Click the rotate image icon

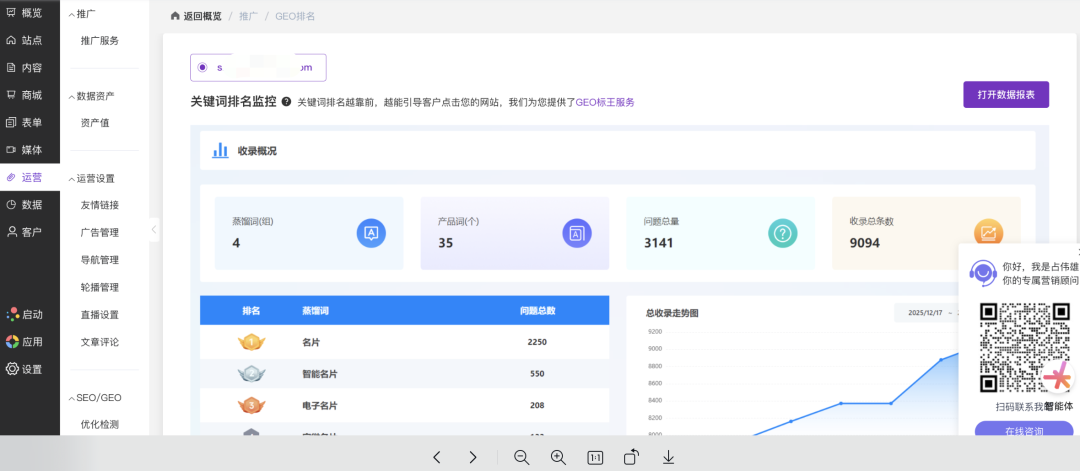631,457
